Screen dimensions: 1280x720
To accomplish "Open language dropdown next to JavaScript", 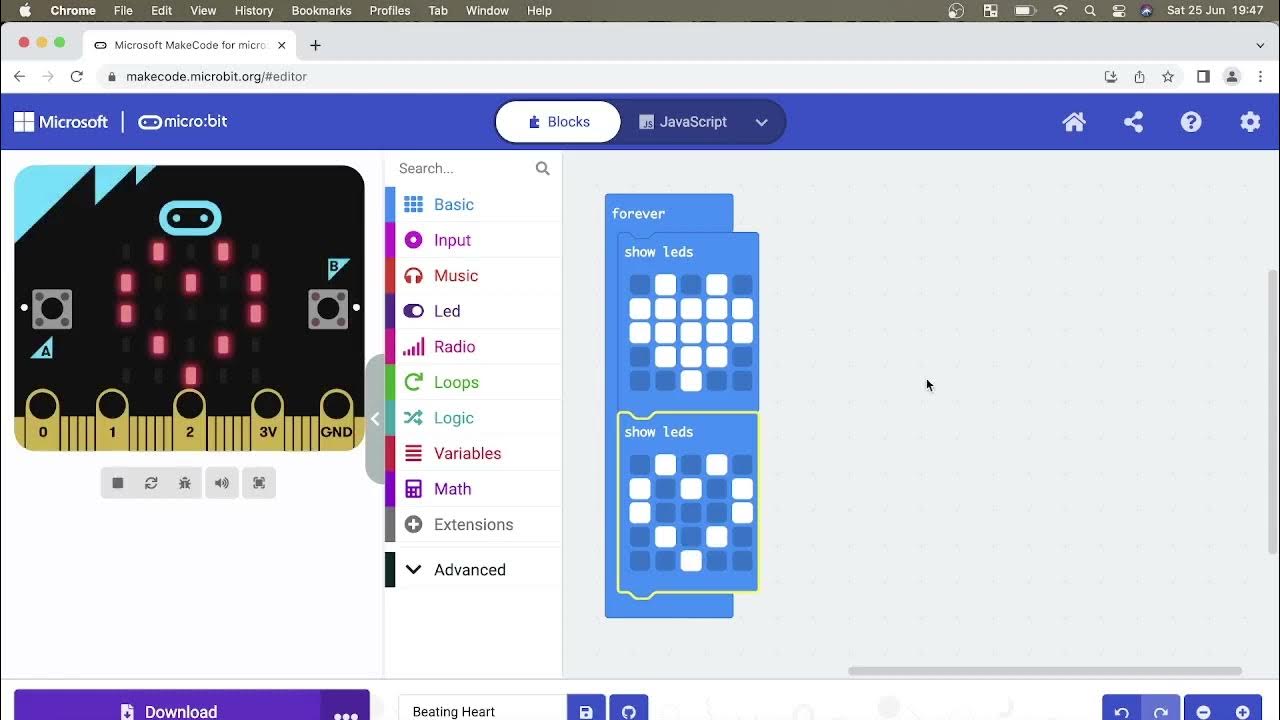I will (x=762, y=122).
